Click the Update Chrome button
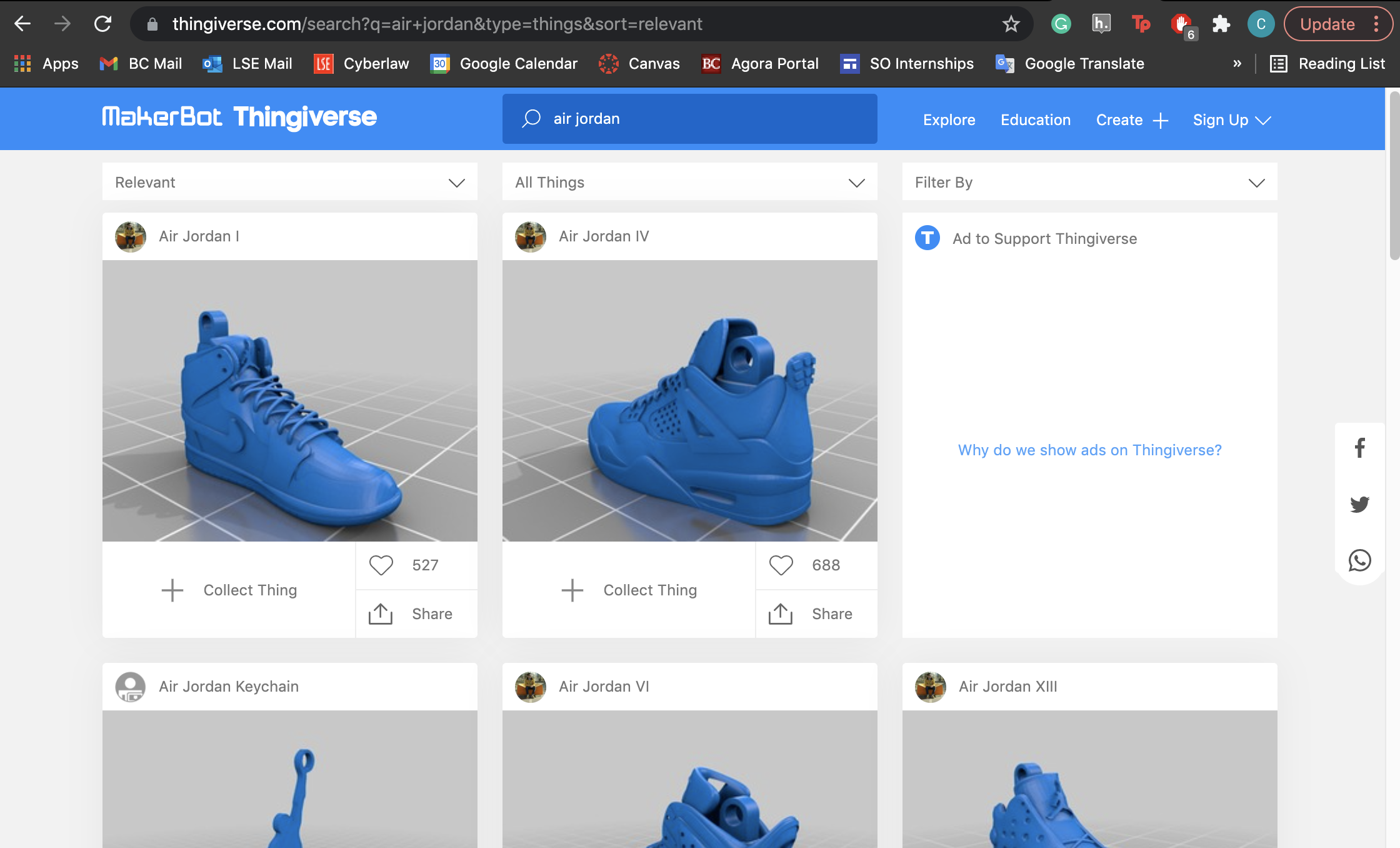1400x848 pixels. pyautogui.click(x=1337, y=24)
